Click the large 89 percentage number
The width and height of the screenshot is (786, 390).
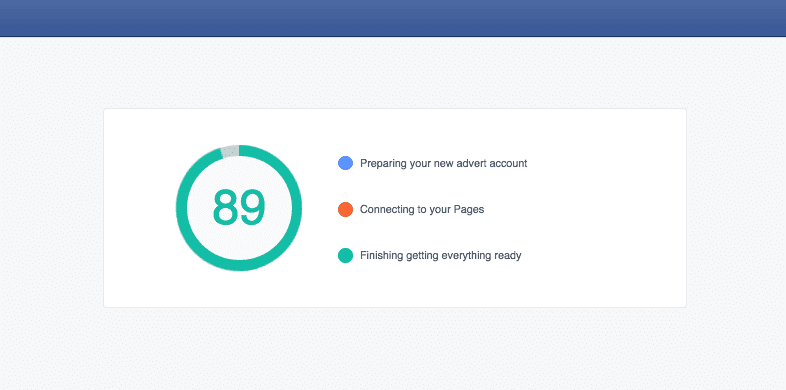(239, 208)
